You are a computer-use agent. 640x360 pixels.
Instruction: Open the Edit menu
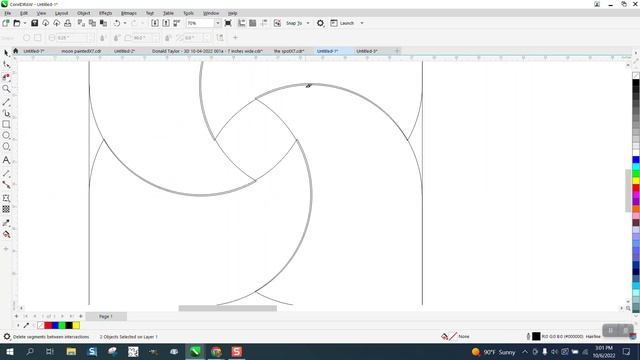tap(24, 13)
